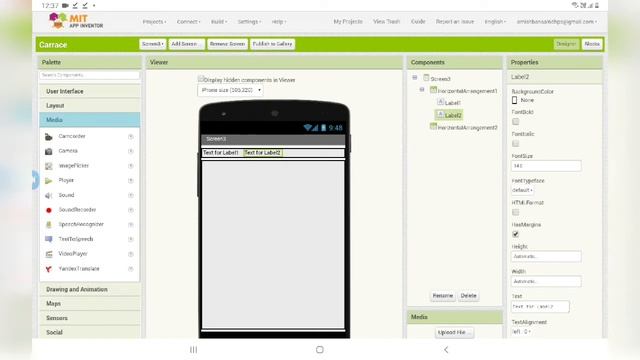Image resolution: width=640 pixels, height=360 pixels.
Task: Enable the HTMLFormat checkbox
Action: point(516,212)
